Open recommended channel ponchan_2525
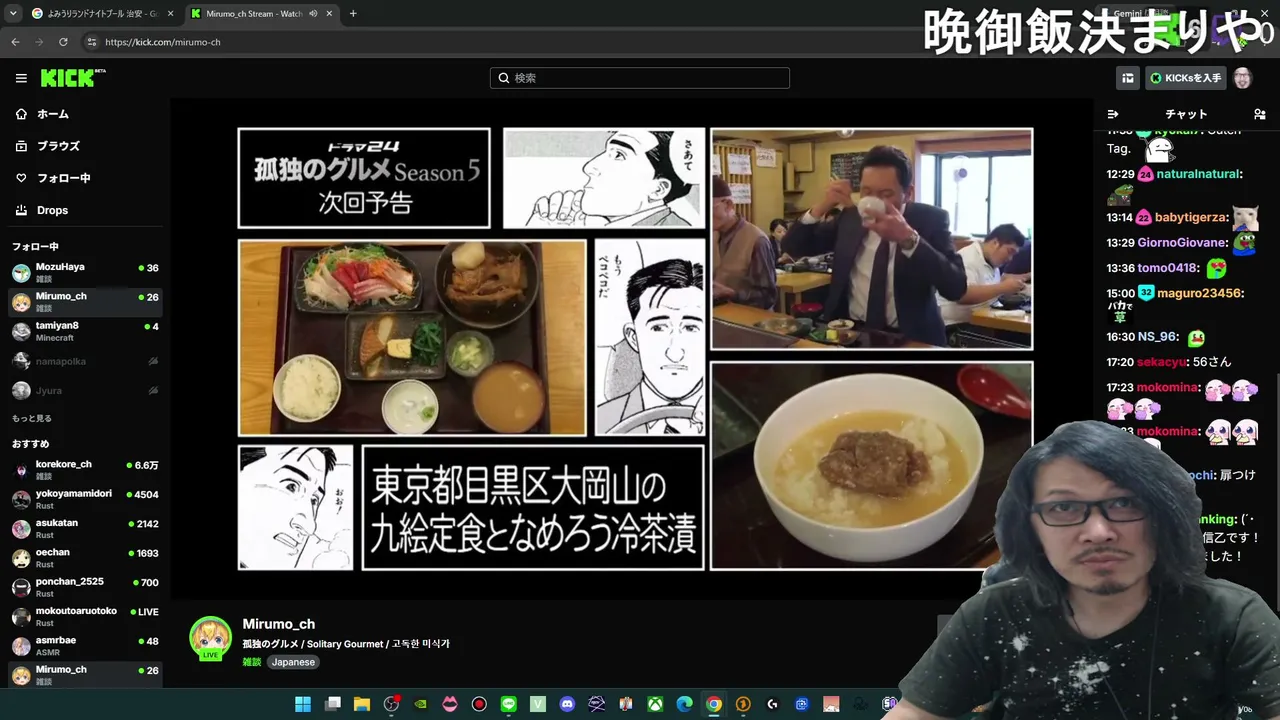 pos(85,586)
